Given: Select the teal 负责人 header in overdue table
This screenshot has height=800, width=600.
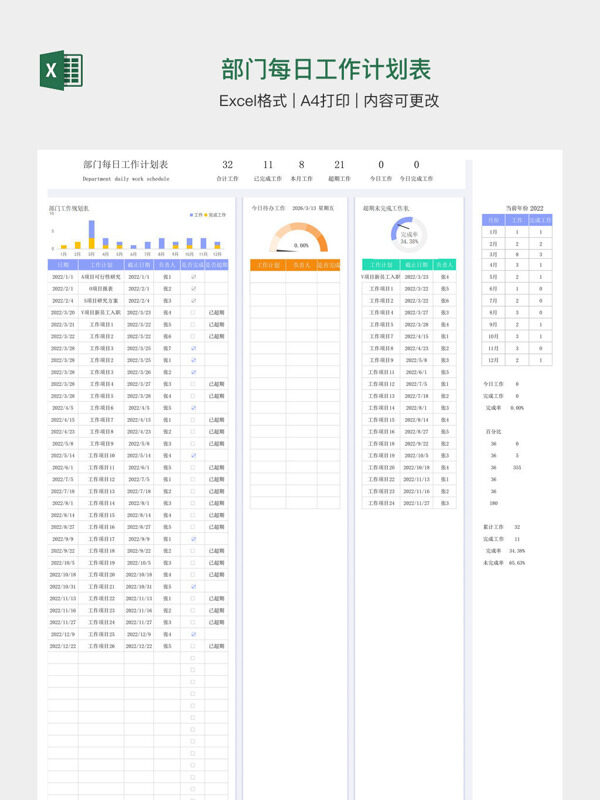Looking at the screenshot, I should (444, 265).
